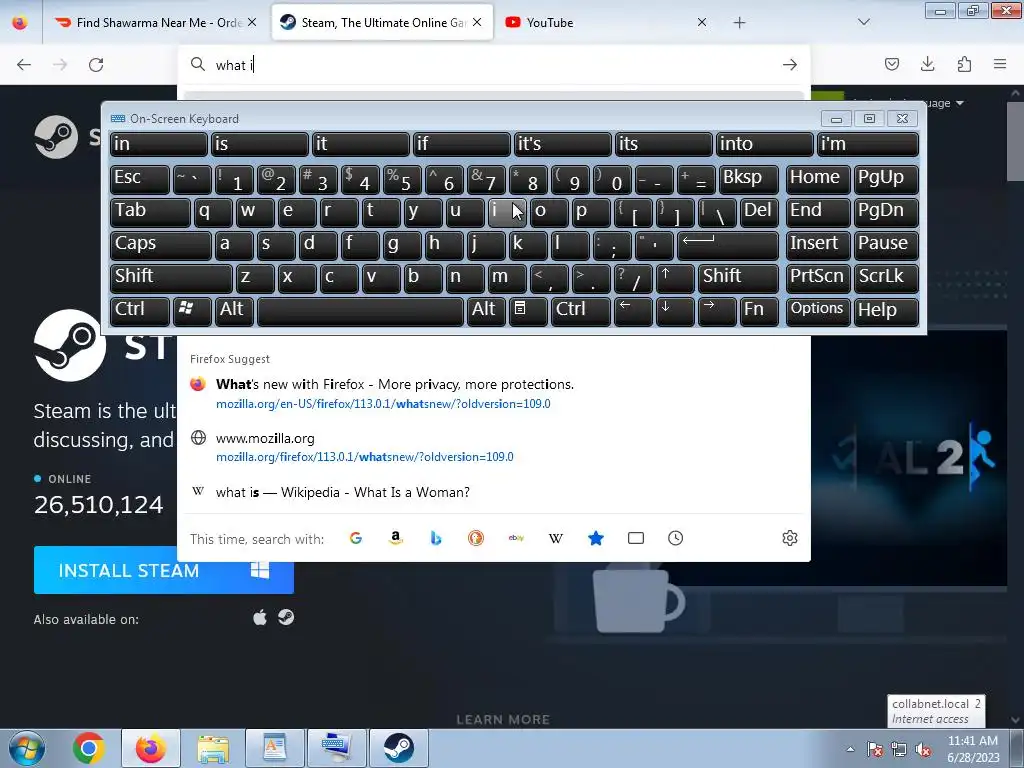Viewport: 1024px width, 768px height.
Task: Open the Windows Start button
Action: [x=27, y=748]
